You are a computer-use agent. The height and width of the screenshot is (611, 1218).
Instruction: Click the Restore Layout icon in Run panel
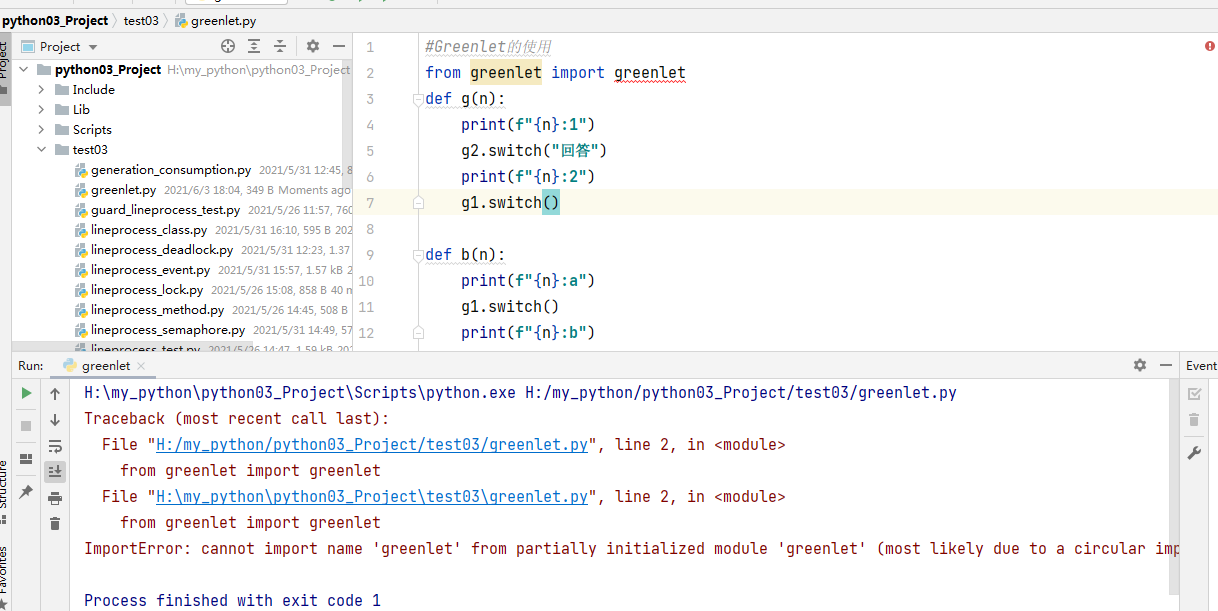27,459
